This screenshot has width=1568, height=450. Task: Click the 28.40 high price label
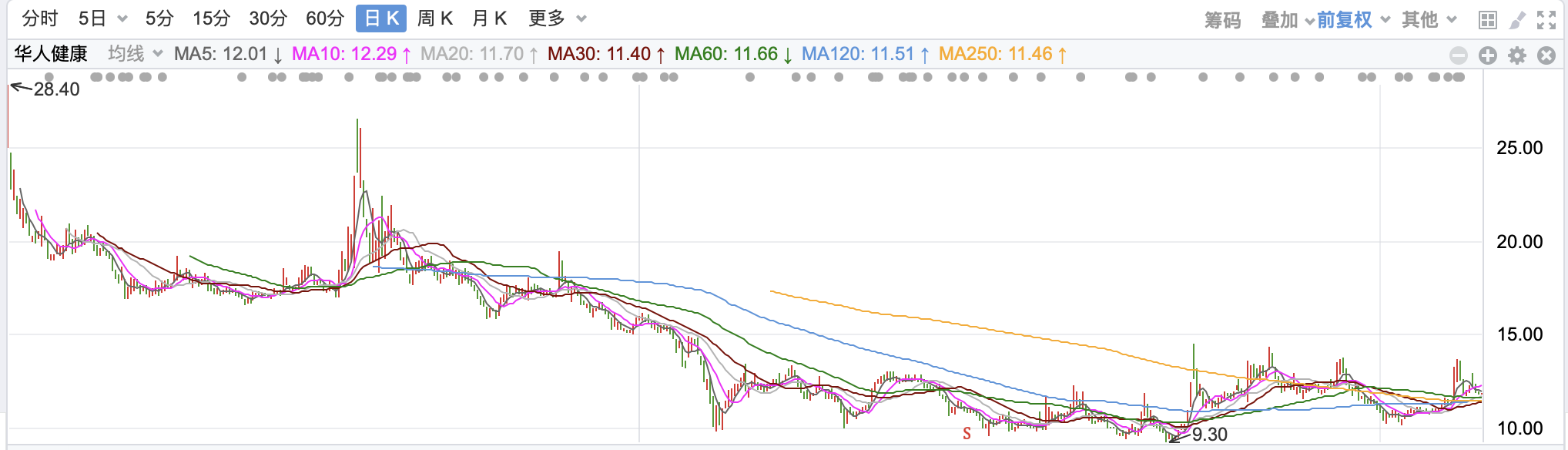click(x=56, y=89)
